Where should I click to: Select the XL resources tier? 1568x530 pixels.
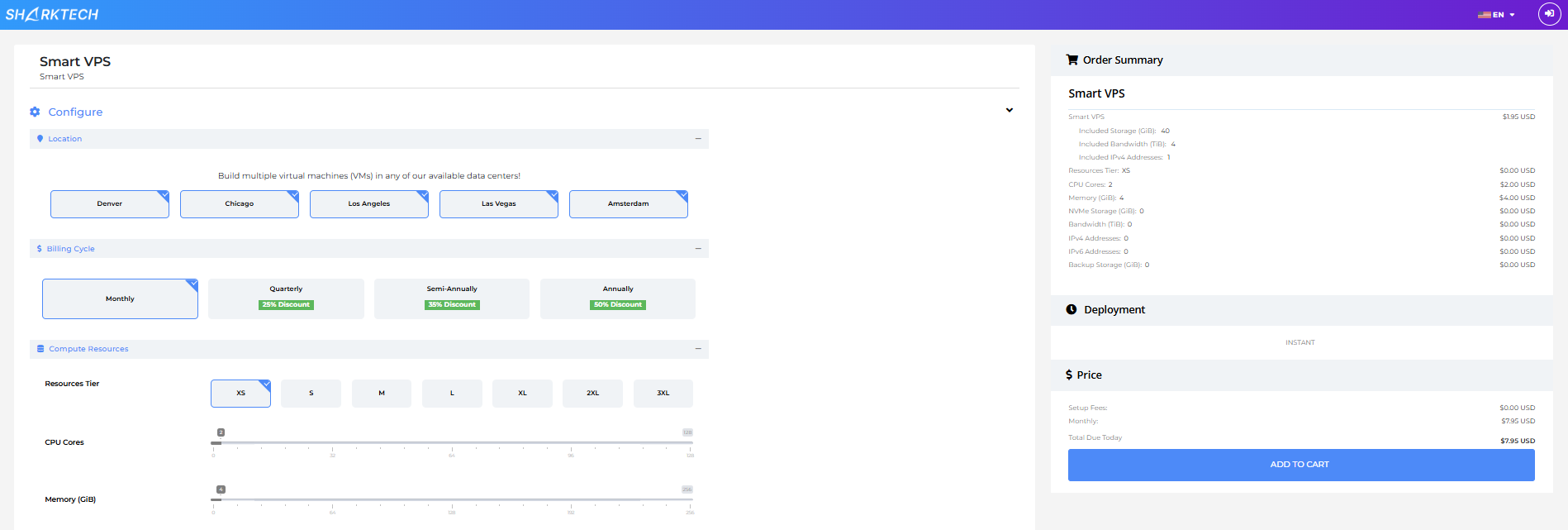click(522, 394)
